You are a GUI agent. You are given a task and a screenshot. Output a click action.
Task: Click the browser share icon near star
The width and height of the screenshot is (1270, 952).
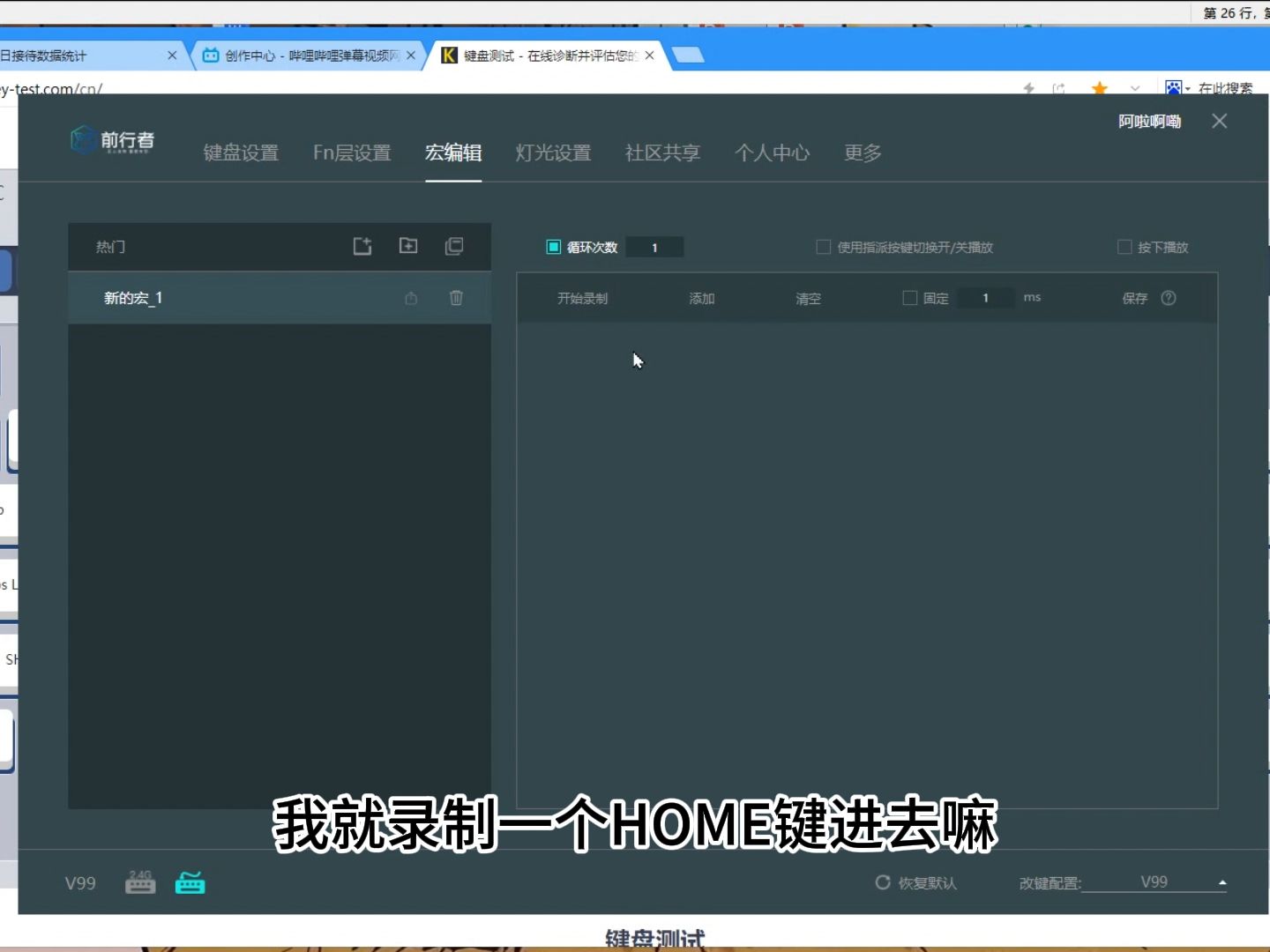[1059, 88]
